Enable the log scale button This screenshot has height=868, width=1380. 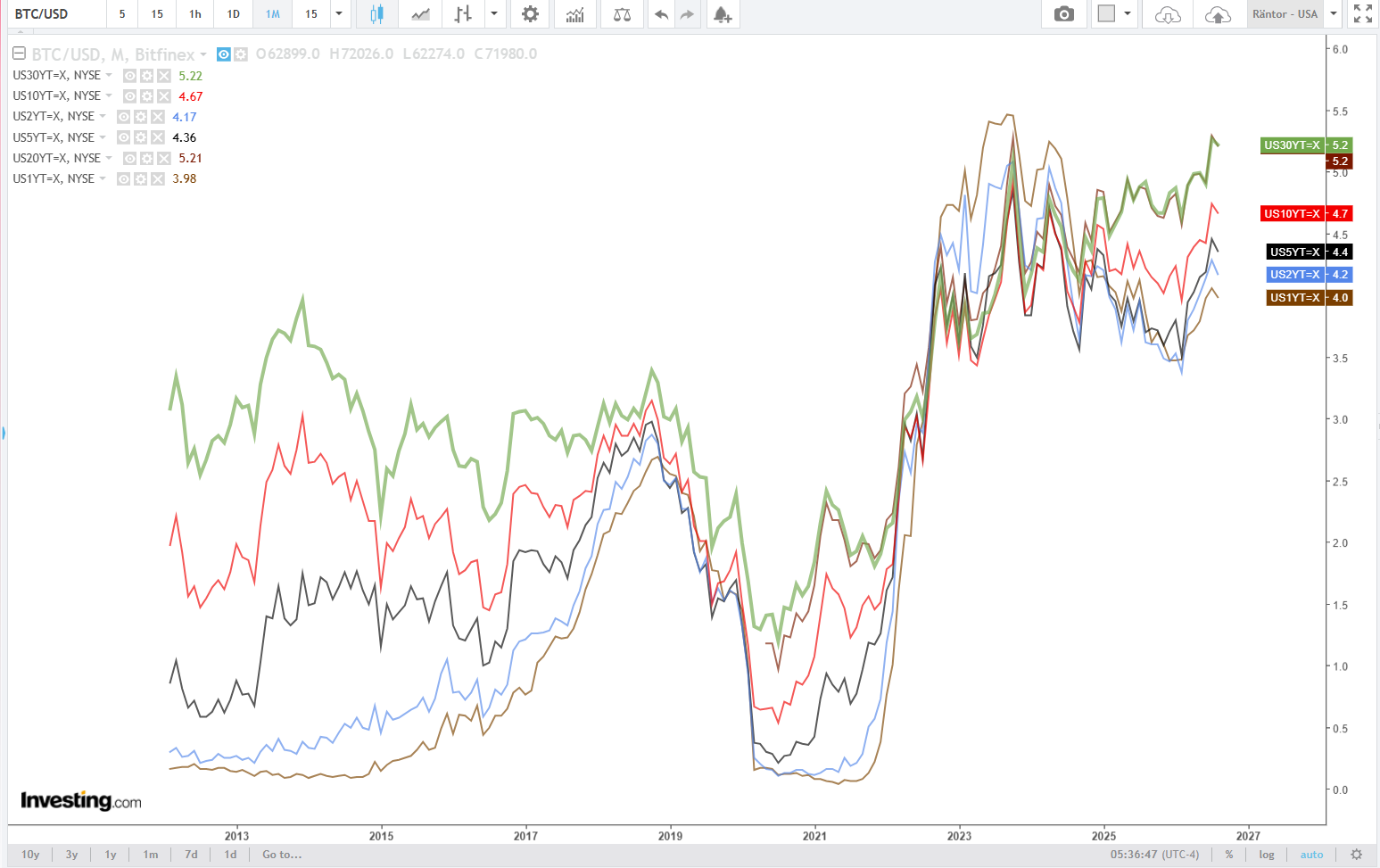pyautogui.click(x=1267, y=855)
